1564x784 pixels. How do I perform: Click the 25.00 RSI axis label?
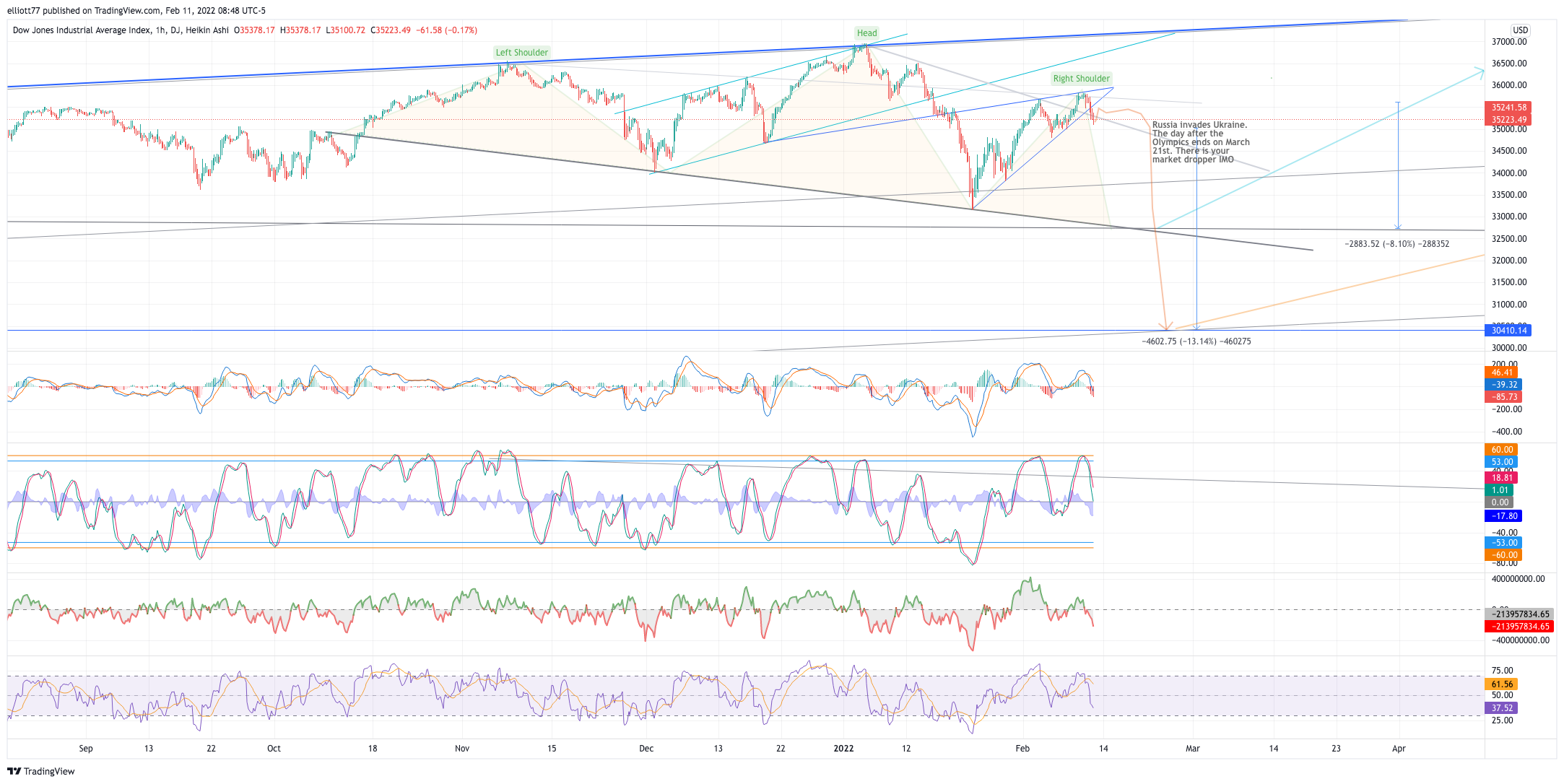pyautogui.click(x=1502, y=720)
